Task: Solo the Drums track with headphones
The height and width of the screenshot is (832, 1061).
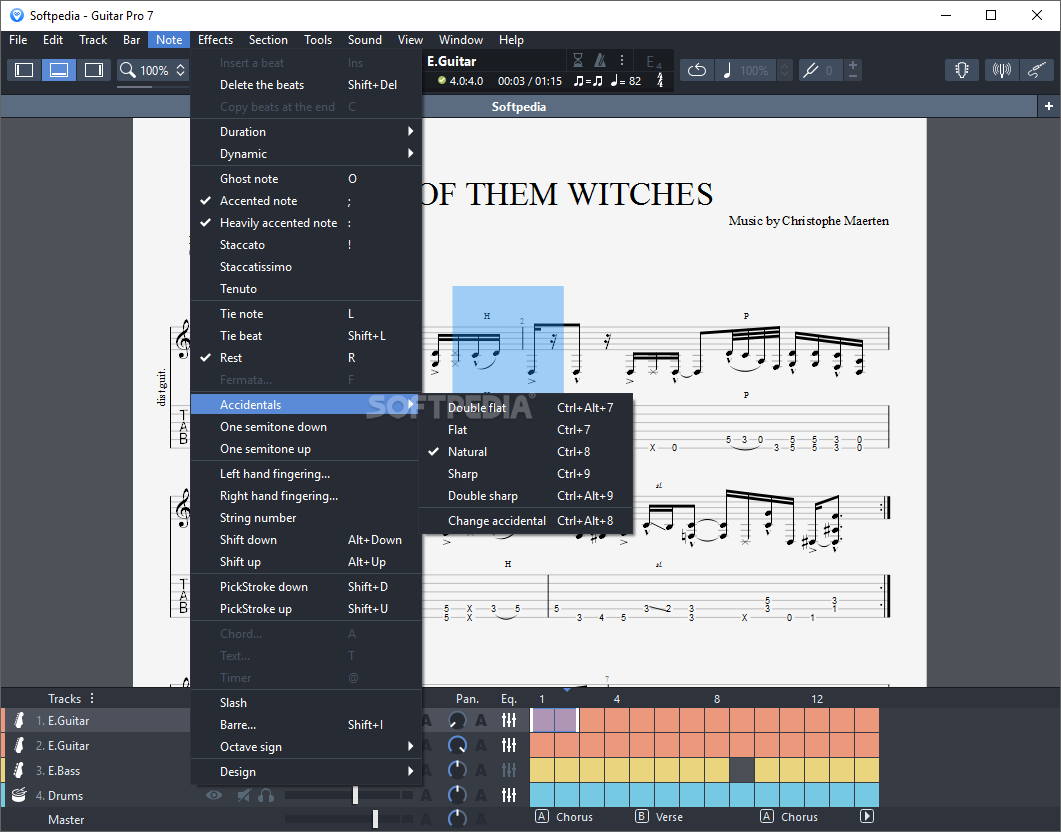Action: pos(266,795)
